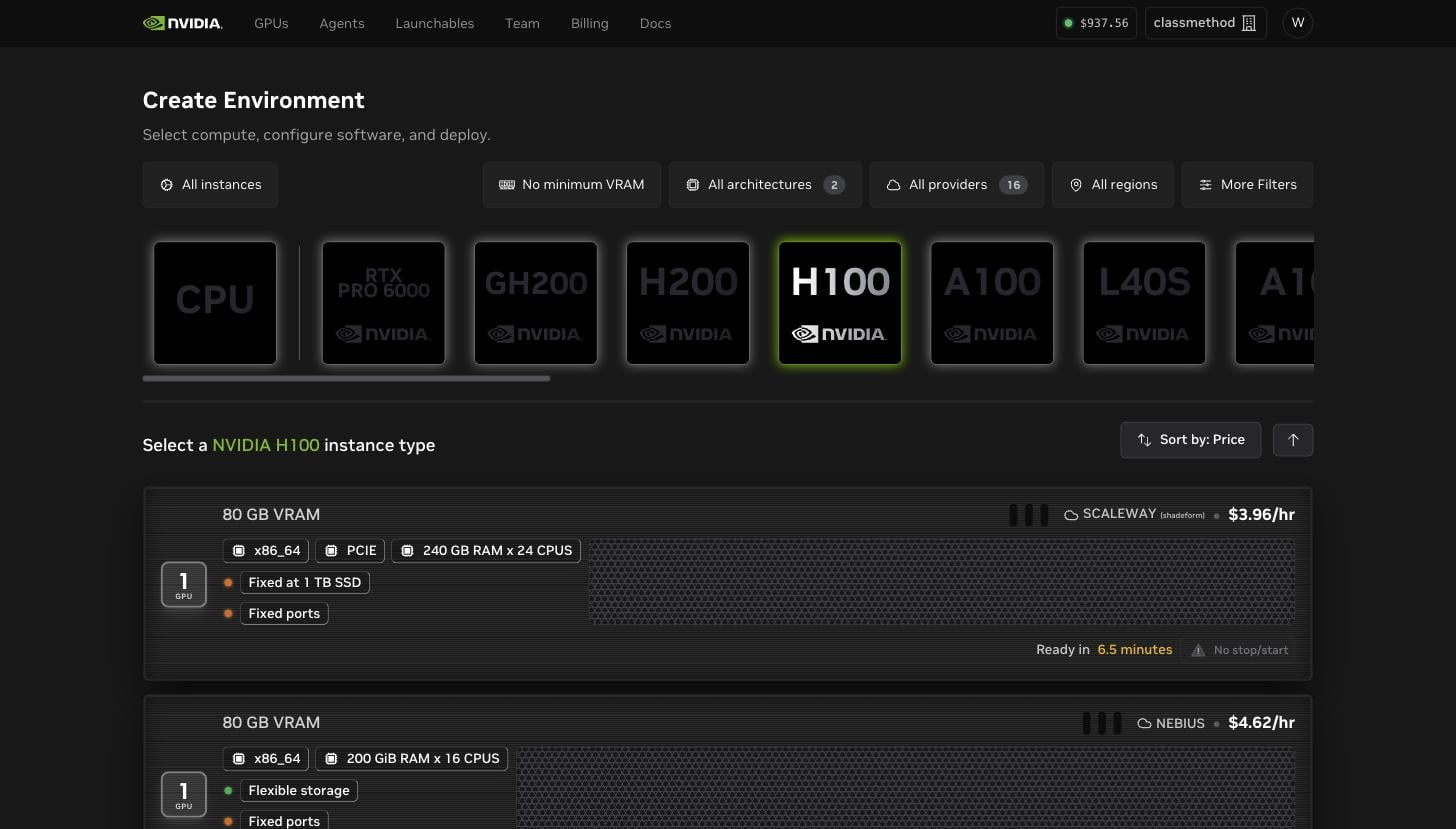Open the All regions filter
The image size is (1456, 829).
click(1113, 185)
